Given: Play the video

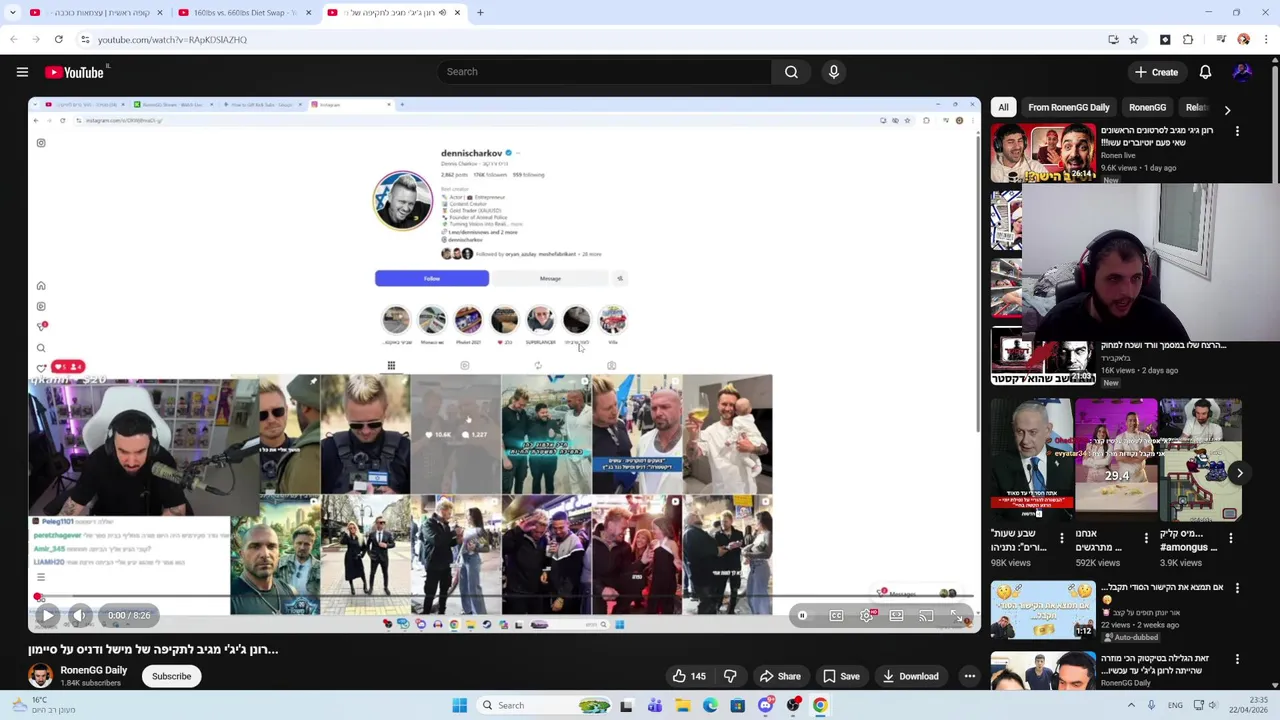Looking at the screenshot, I should (47, 616).
